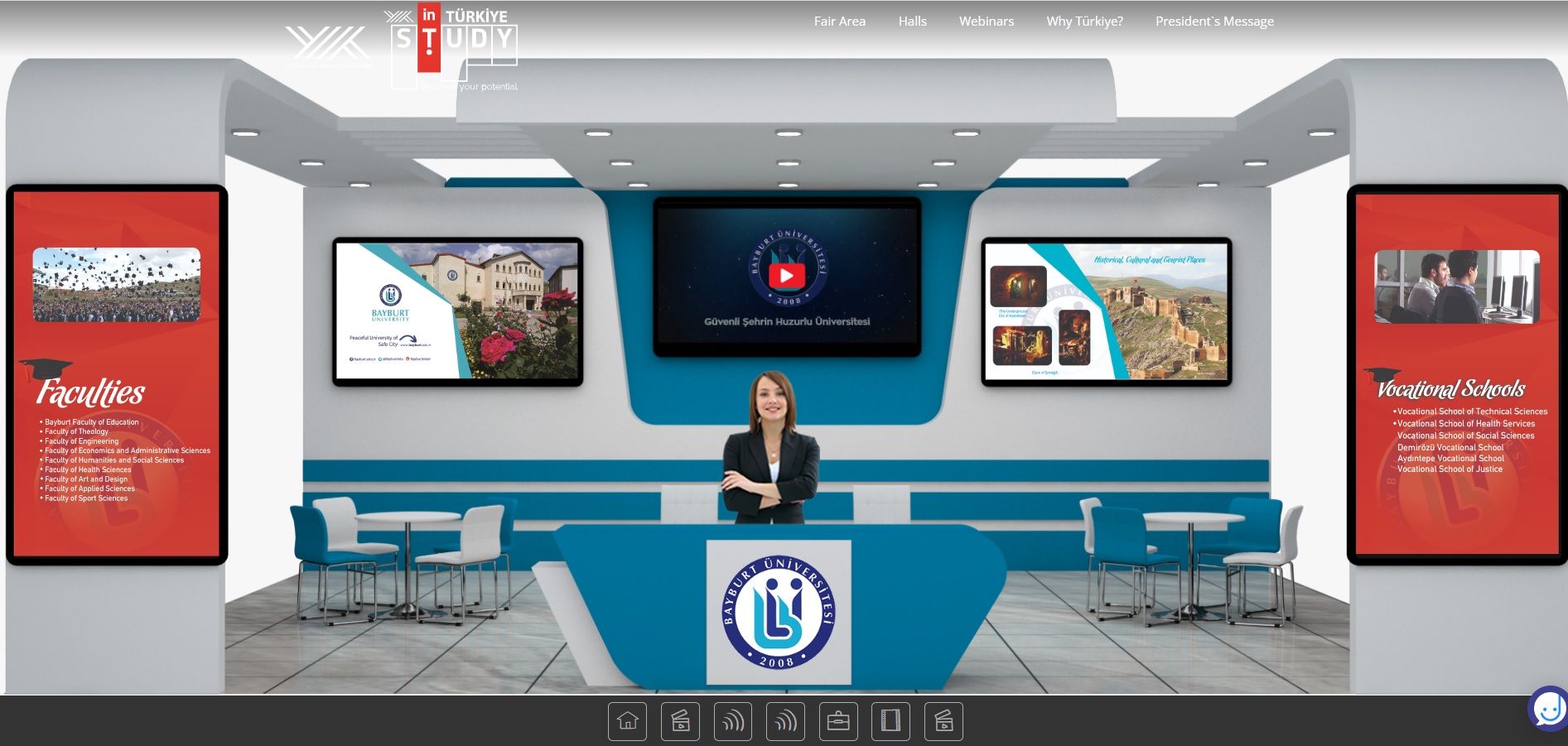Viewport: 1568px width, 746px height.
Task: Select Aydıntepe Vocational School text
Action: point(1450,458)
